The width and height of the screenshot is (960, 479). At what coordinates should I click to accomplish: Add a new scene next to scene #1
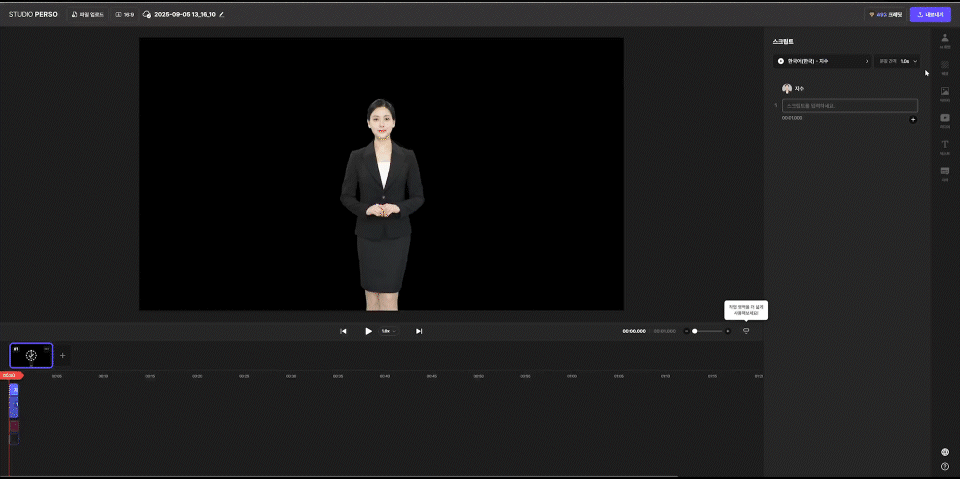point(62,355)
